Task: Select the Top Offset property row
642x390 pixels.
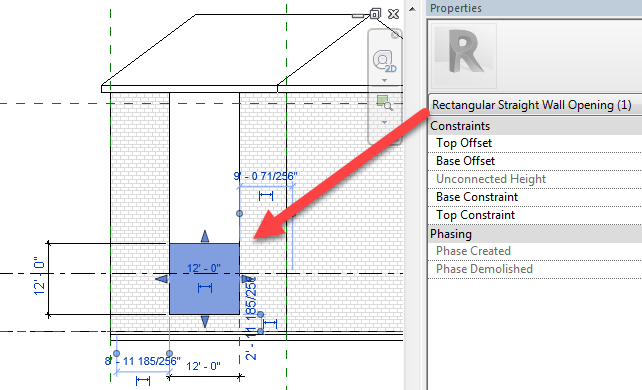Action: tap(535, 143)
